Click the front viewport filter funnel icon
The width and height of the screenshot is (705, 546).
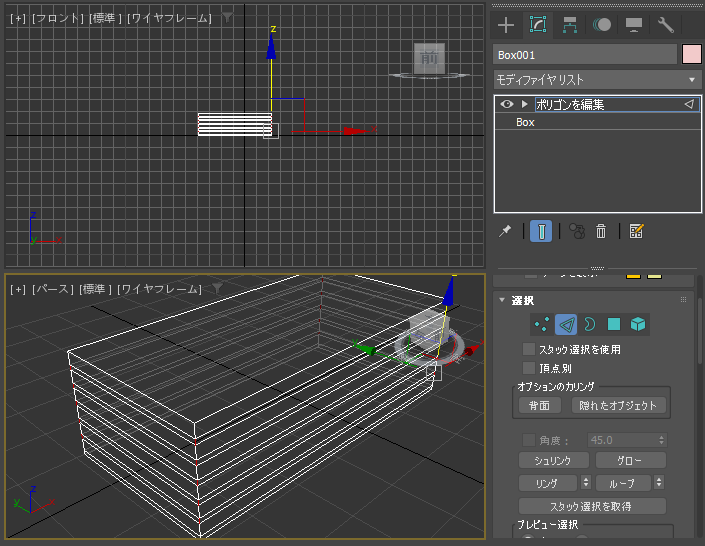coord(227,18)
